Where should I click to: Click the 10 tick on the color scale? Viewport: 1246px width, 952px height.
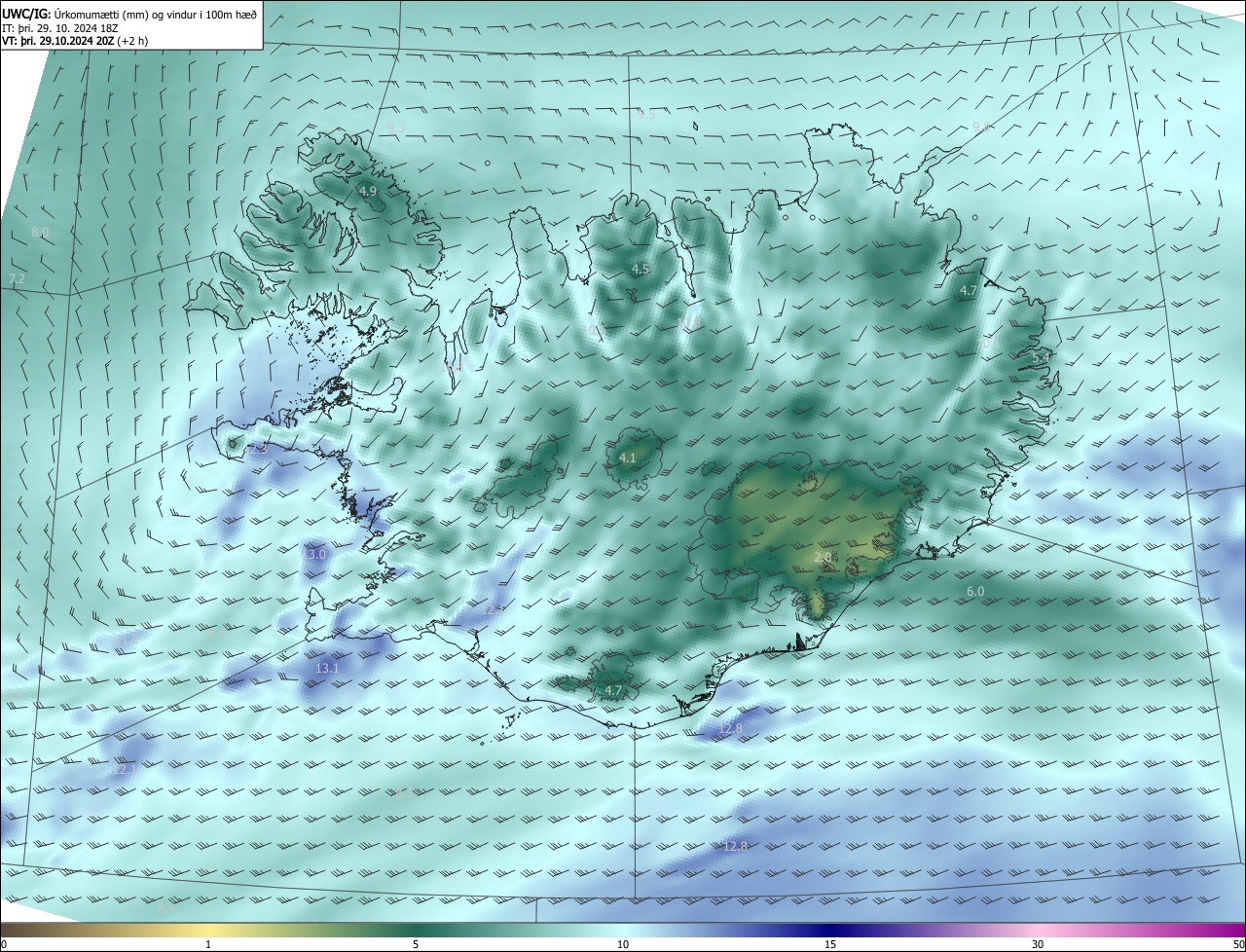[x=623, y=945]
